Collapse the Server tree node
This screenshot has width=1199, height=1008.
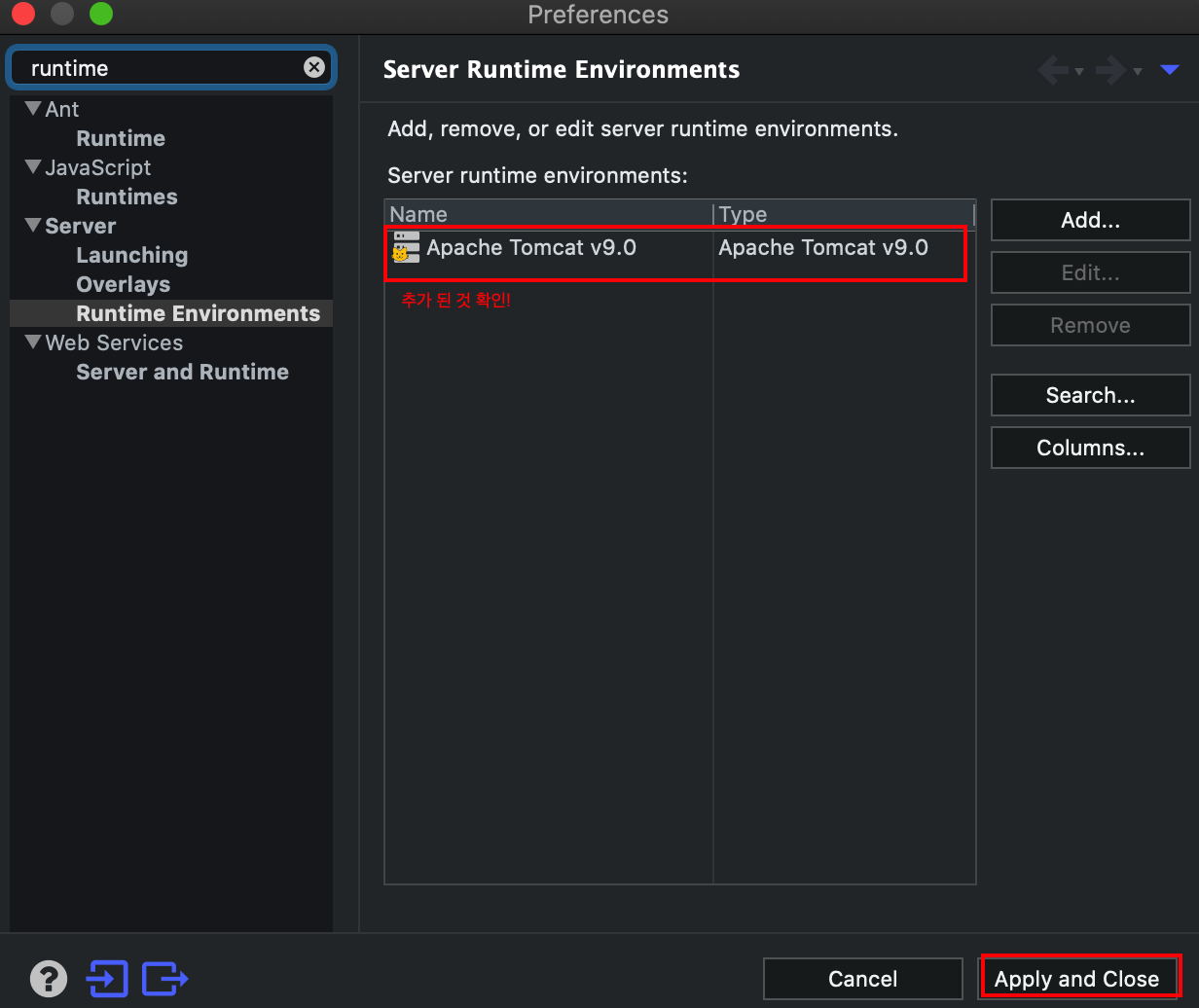tap(33, 225)
